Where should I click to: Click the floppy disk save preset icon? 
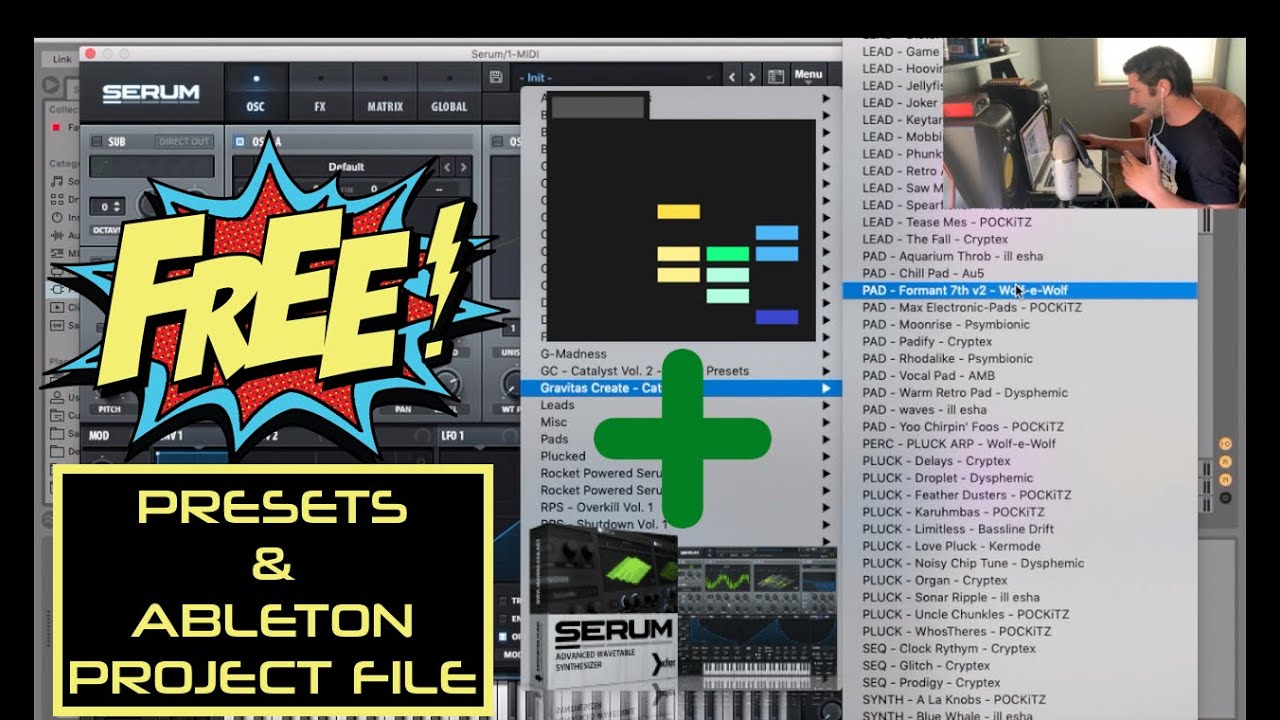pos(496,77)
